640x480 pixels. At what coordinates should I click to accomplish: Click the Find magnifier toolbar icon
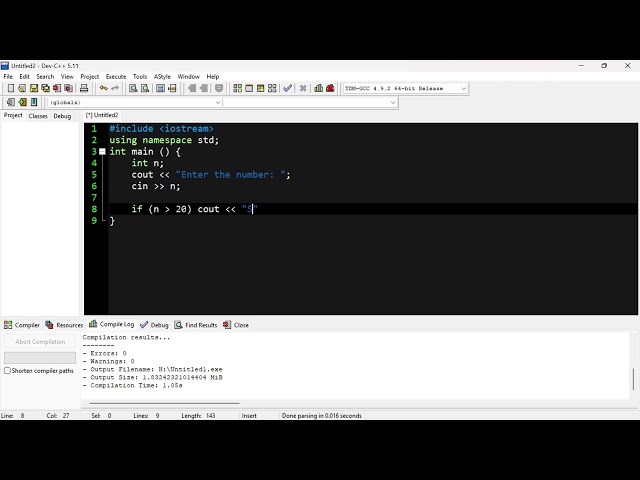click(133, 88)
